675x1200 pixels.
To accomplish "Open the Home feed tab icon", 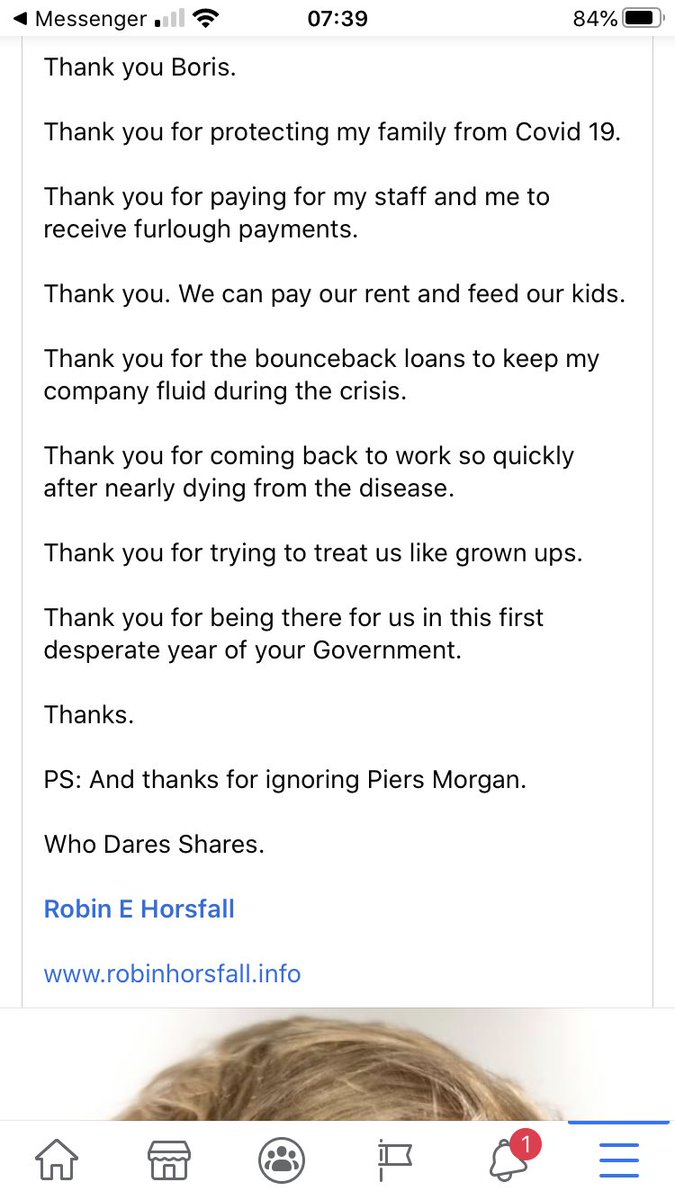I will 56,1161.
